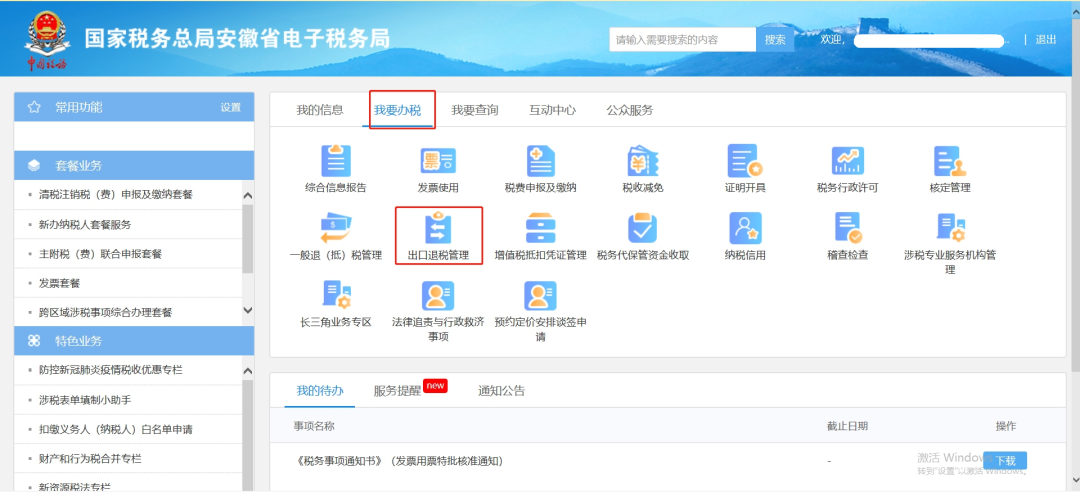This screenshot has height=492, width=1080.
Task: Open 发票使用 icon
Action: [438, 162]
